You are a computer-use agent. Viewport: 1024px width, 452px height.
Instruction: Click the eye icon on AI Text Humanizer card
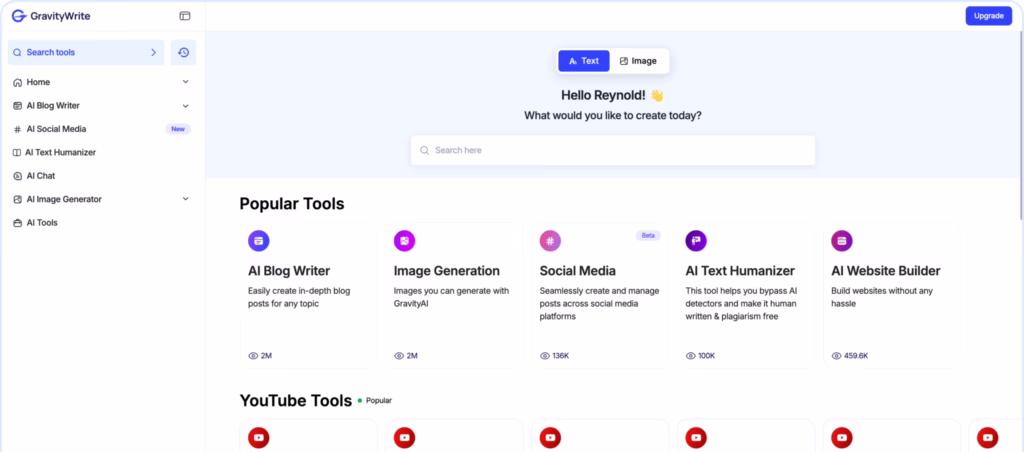pyautogui.click(x=691, y=356)
